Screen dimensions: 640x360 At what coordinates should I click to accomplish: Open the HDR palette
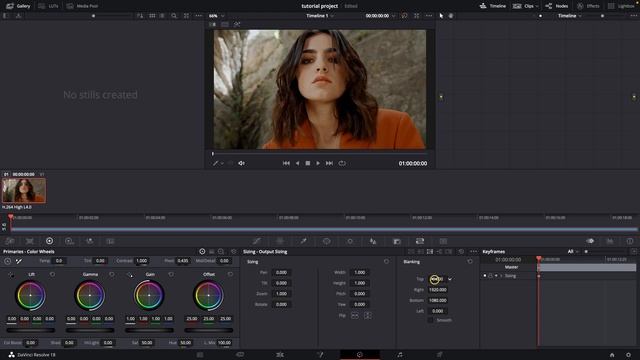click(69, 241)
